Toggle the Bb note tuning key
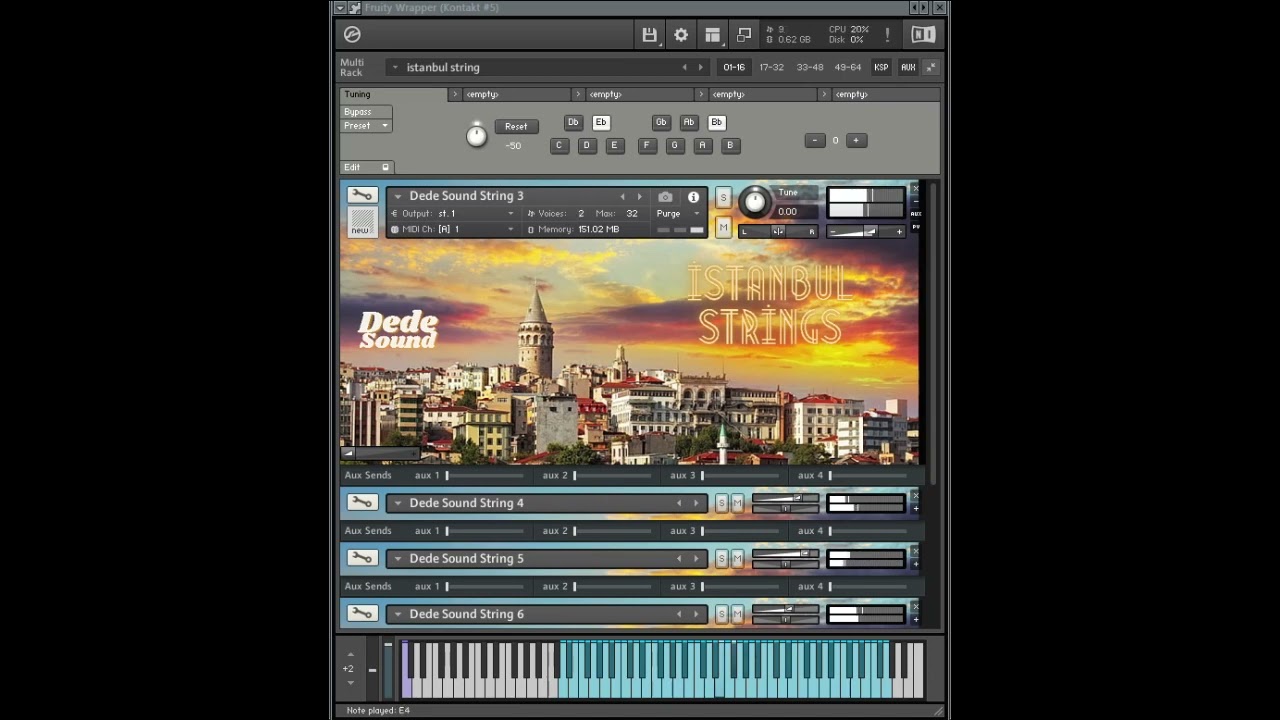 pos(717,122)
